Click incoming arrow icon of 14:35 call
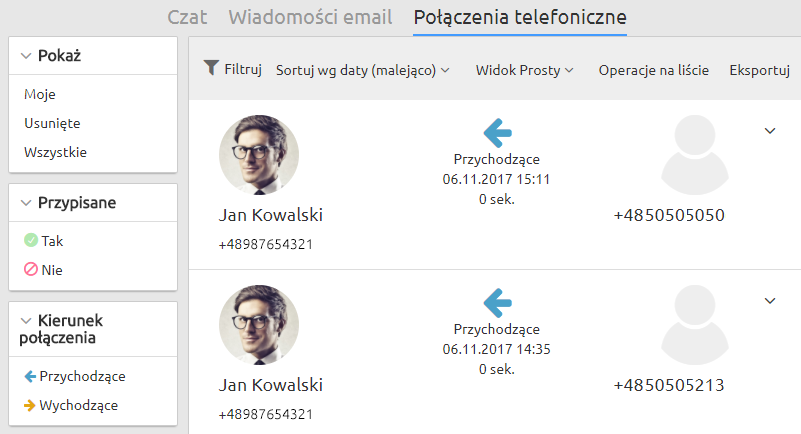801x434 pixels. [x=497, y=301]
